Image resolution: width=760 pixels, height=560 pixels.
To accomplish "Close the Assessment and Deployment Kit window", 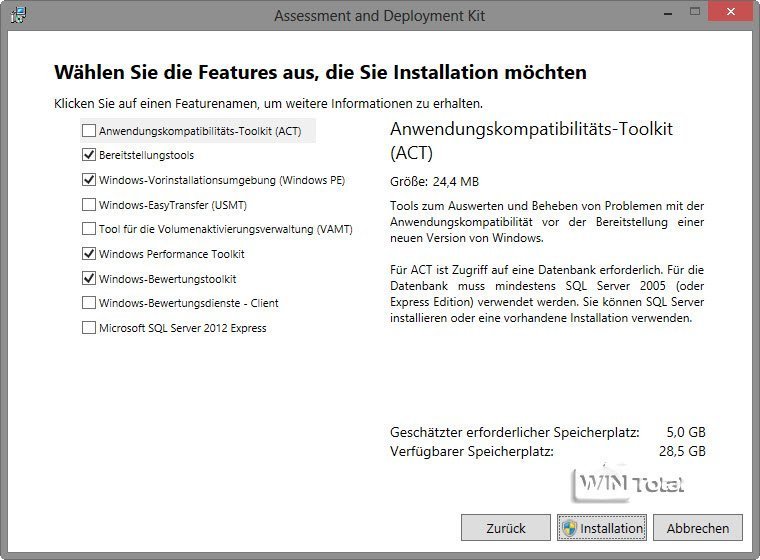I will [731, 12].
